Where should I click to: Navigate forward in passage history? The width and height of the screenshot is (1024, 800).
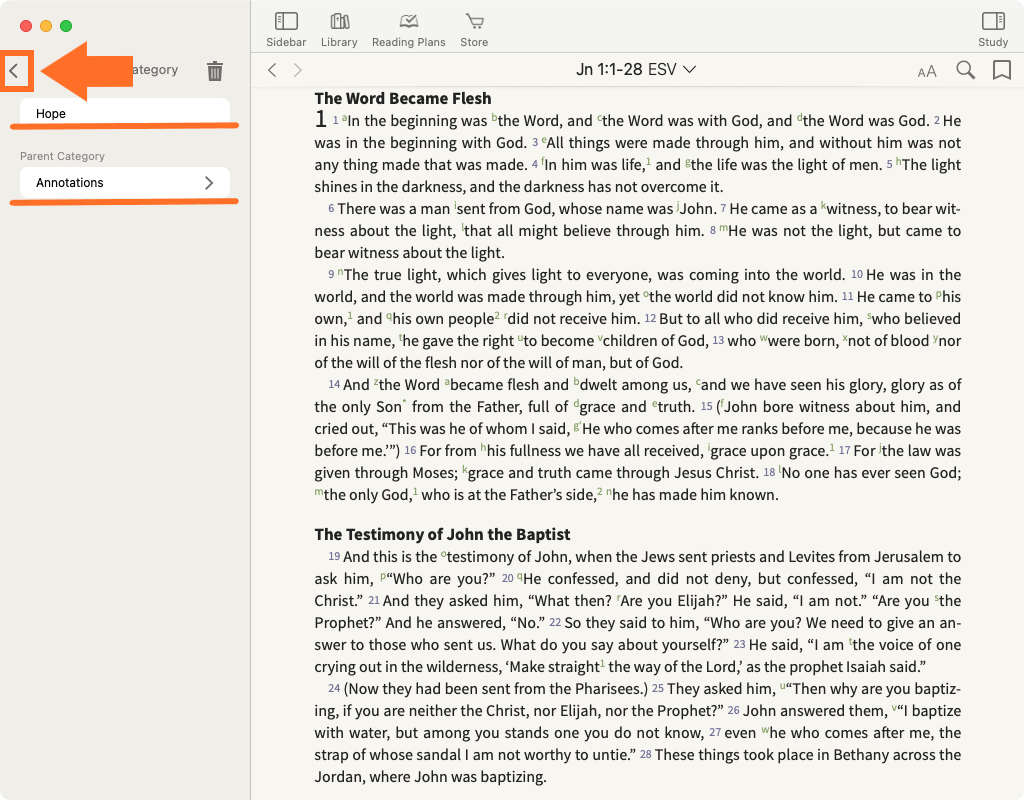click(x=297, y=70)
